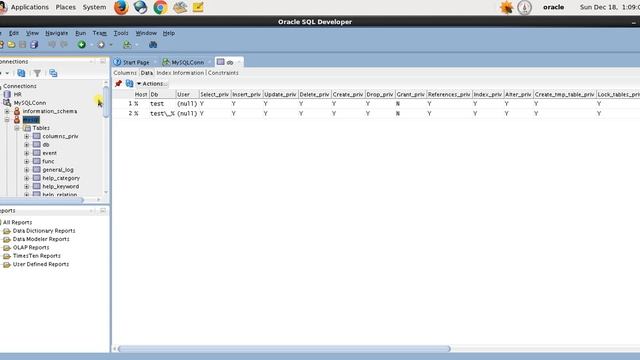
Task: Open the Tools menu
Action: (121, 33)
